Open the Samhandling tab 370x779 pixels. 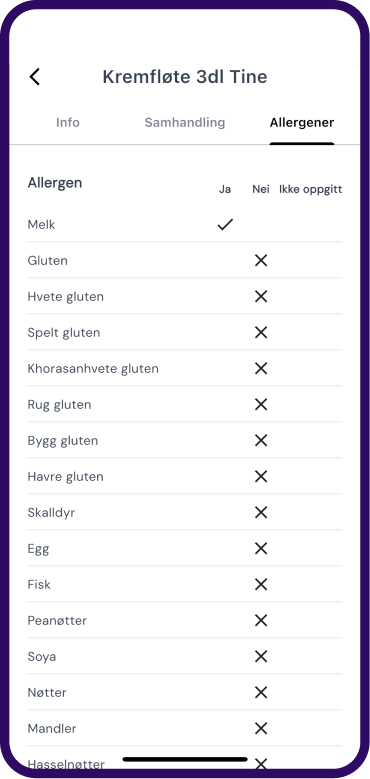tap(185, 122)
